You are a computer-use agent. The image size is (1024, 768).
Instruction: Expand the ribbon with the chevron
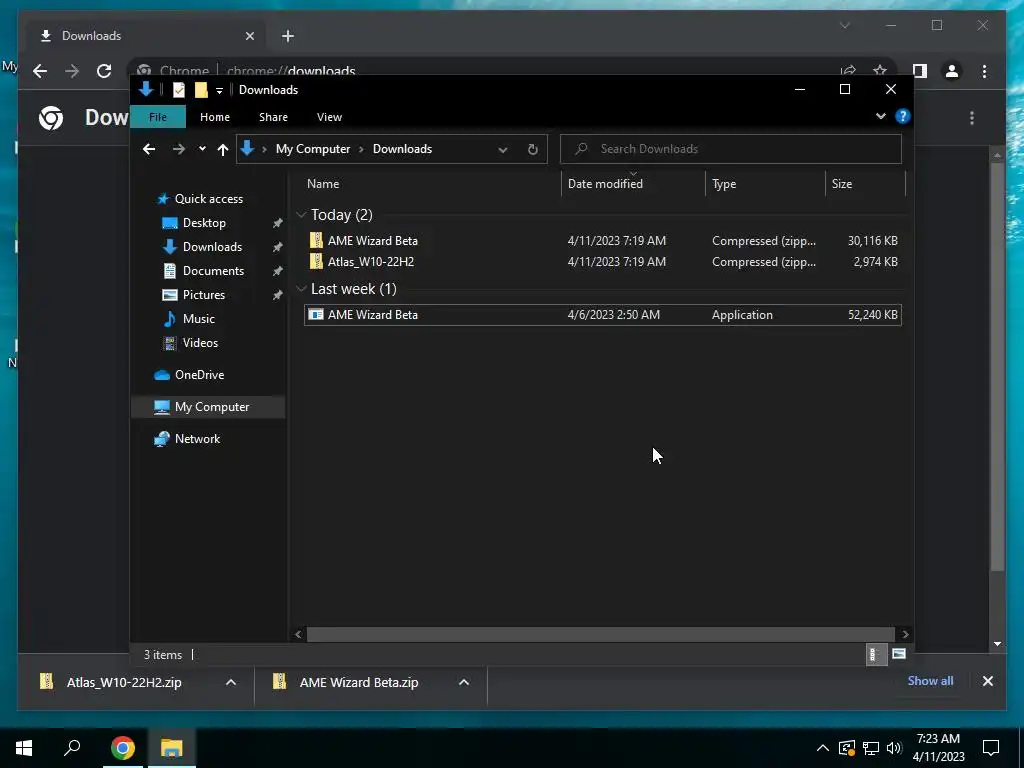point(880,116)
